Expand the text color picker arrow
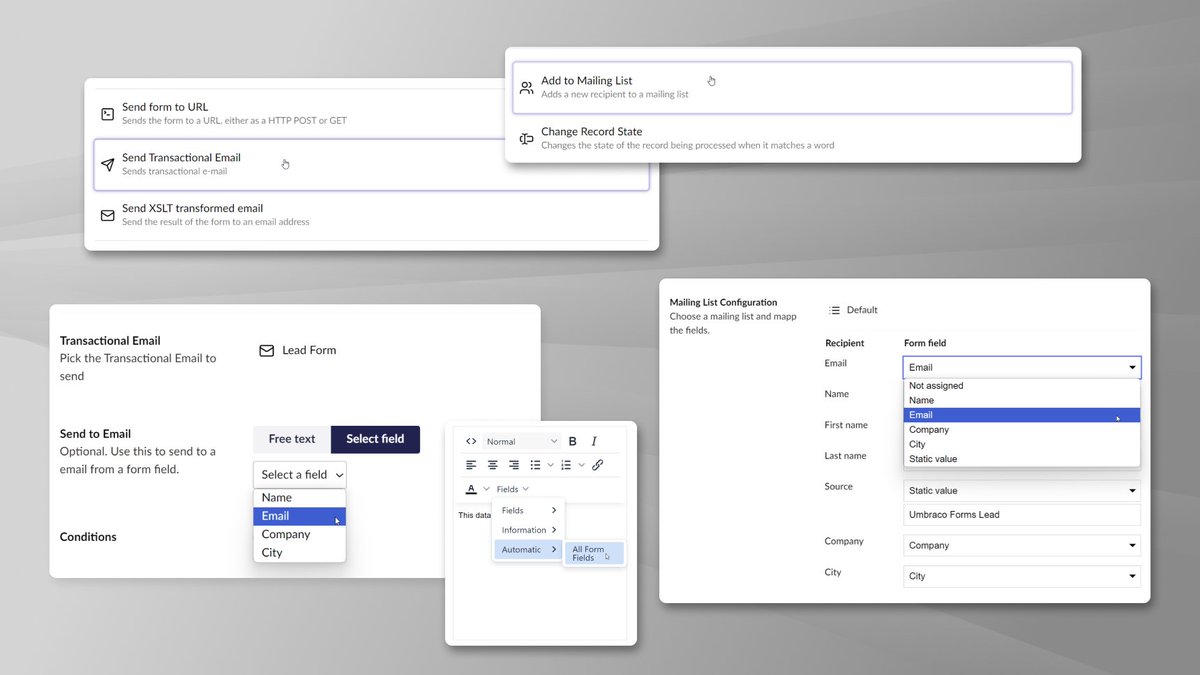The image size is (1200, 675). click(486, 489)
